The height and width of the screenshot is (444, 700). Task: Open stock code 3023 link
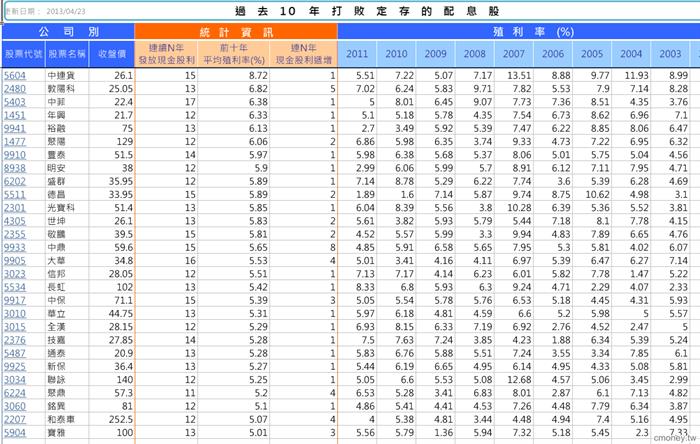click(15, 274)
